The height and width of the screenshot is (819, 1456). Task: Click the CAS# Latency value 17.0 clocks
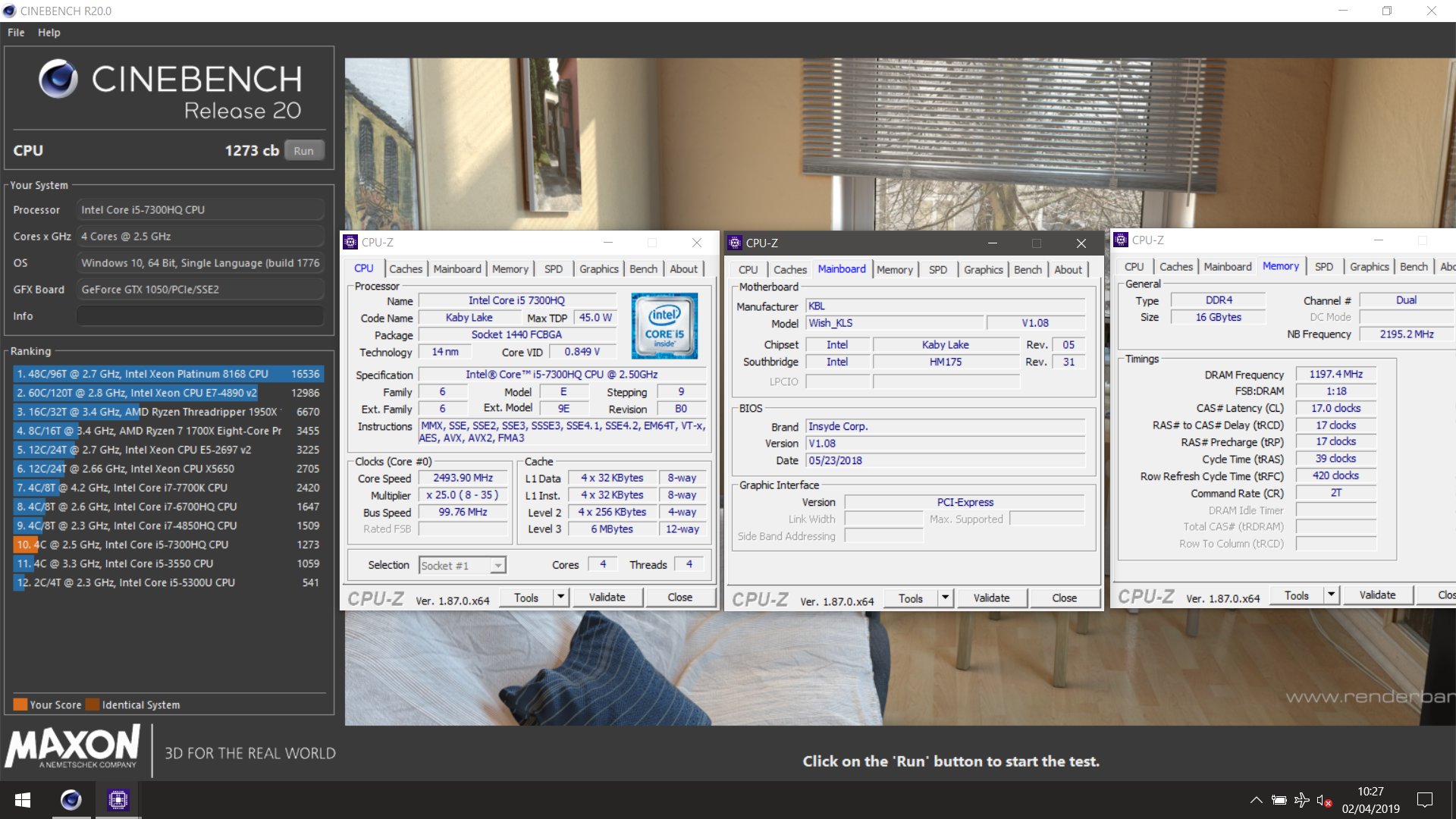1335,408
